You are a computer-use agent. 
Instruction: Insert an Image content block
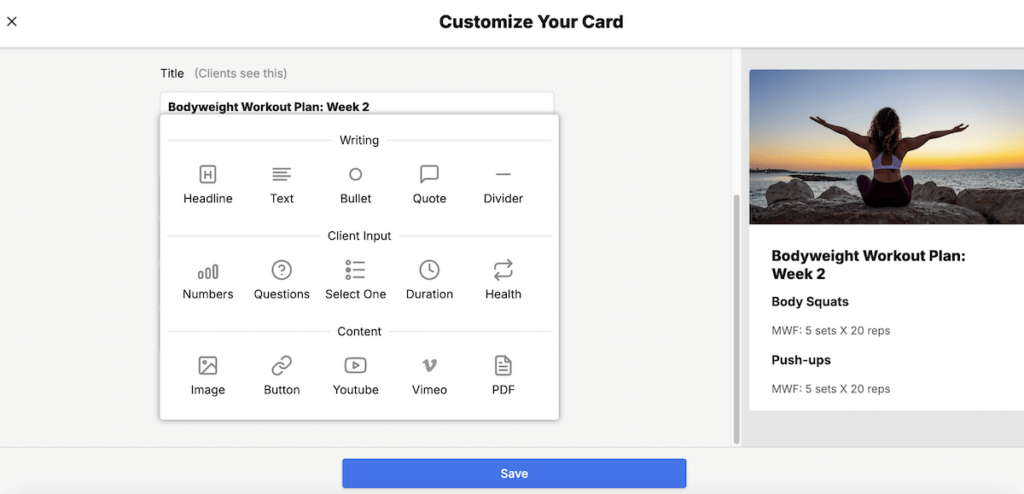[x=207, y=376]
